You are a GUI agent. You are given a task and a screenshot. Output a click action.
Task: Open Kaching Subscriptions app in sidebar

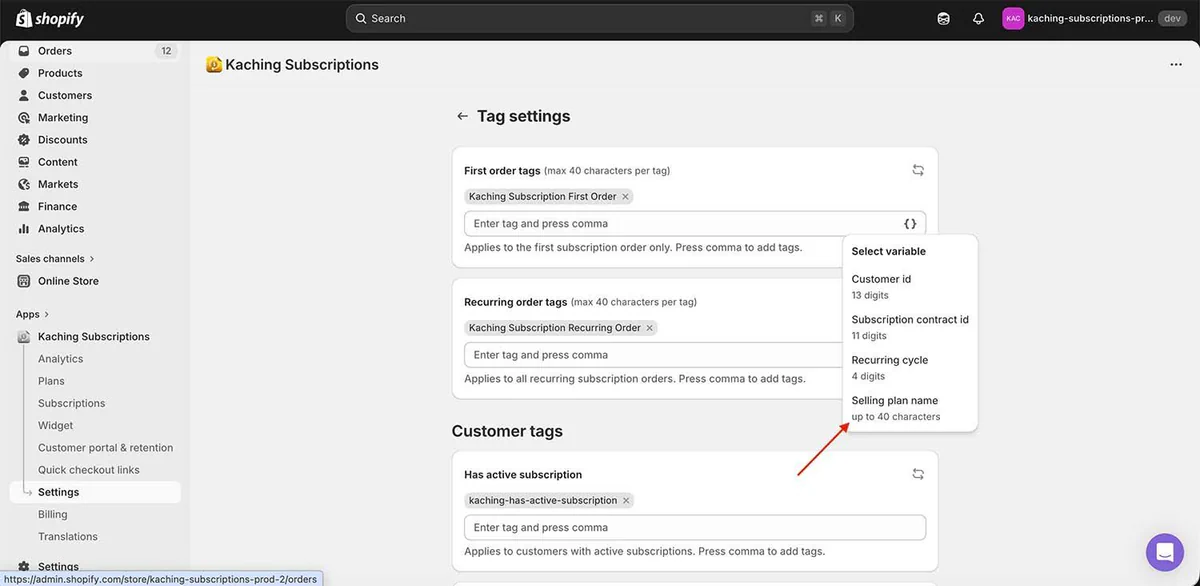click(x=95, y=337)
